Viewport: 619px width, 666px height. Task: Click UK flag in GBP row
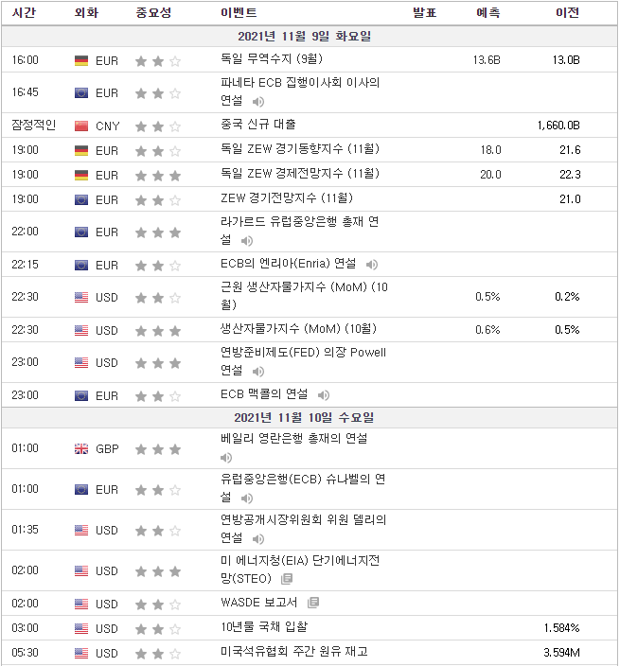coord(82,449)
